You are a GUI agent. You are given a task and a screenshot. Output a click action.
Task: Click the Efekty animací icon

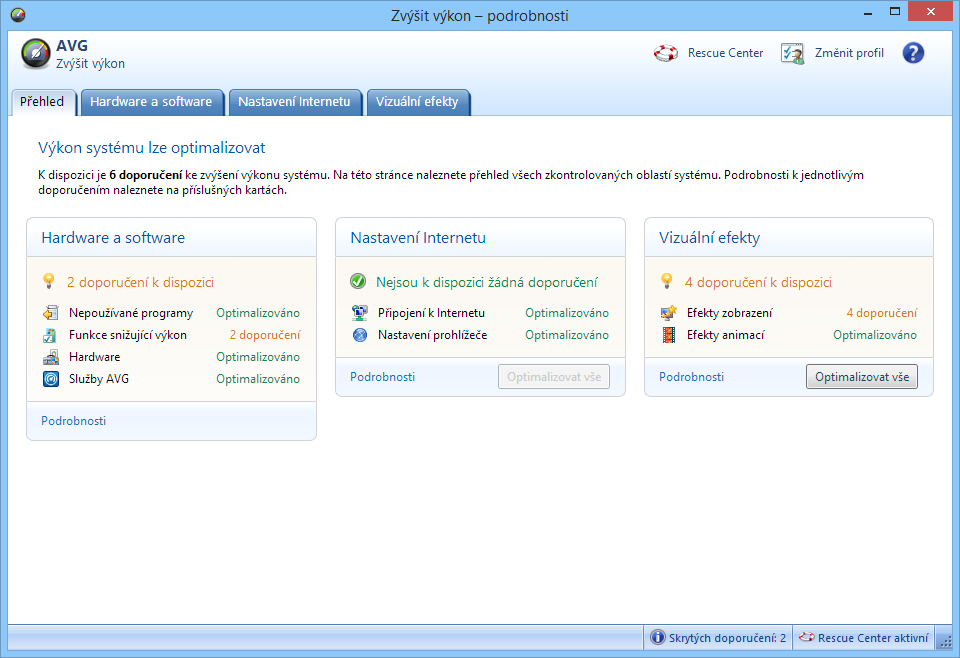[667, 335]
